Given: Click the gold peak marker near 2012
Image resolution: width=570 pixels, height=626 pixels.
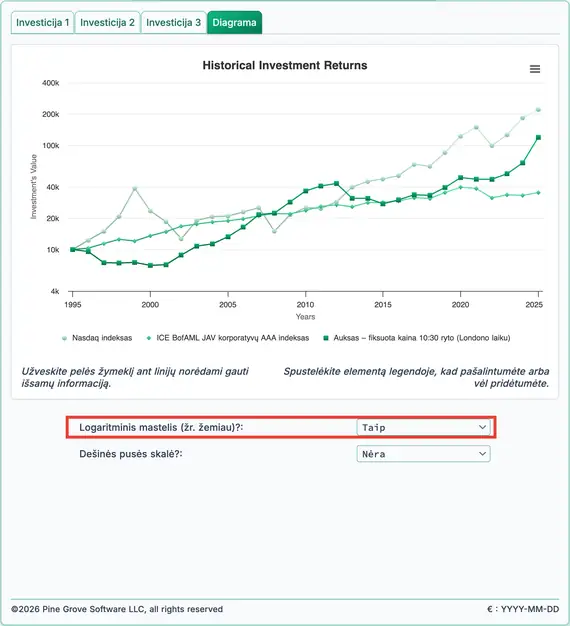Looking at the screenshot, I should click(336, 184).
